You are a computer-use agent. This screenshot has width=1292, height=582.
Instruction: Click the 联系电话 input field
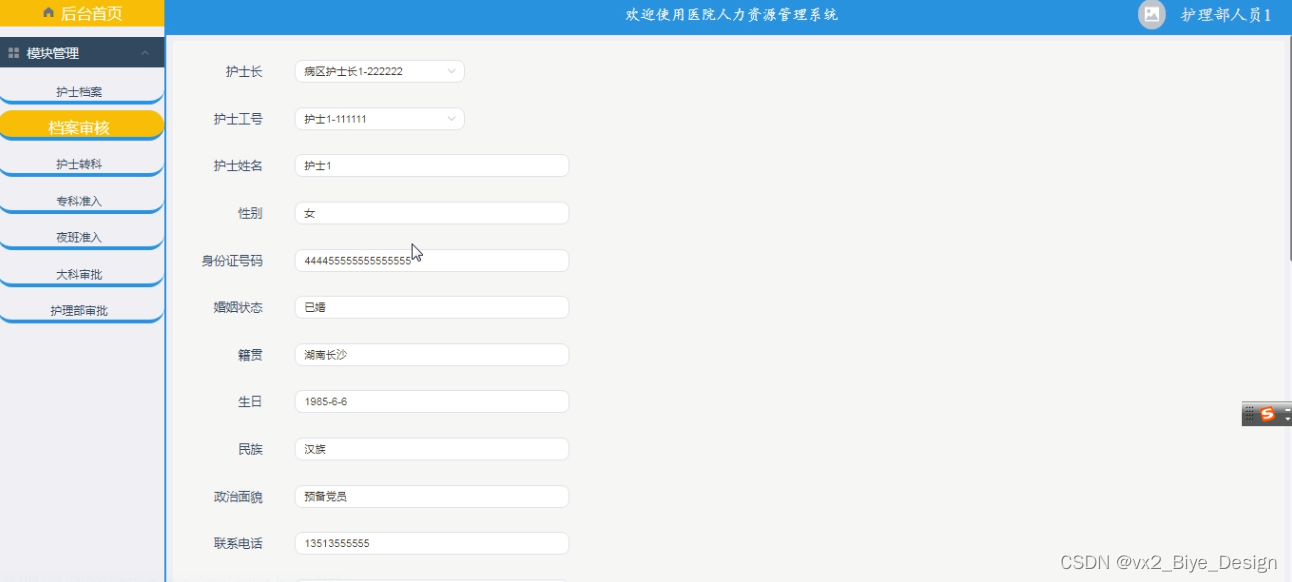432,543
